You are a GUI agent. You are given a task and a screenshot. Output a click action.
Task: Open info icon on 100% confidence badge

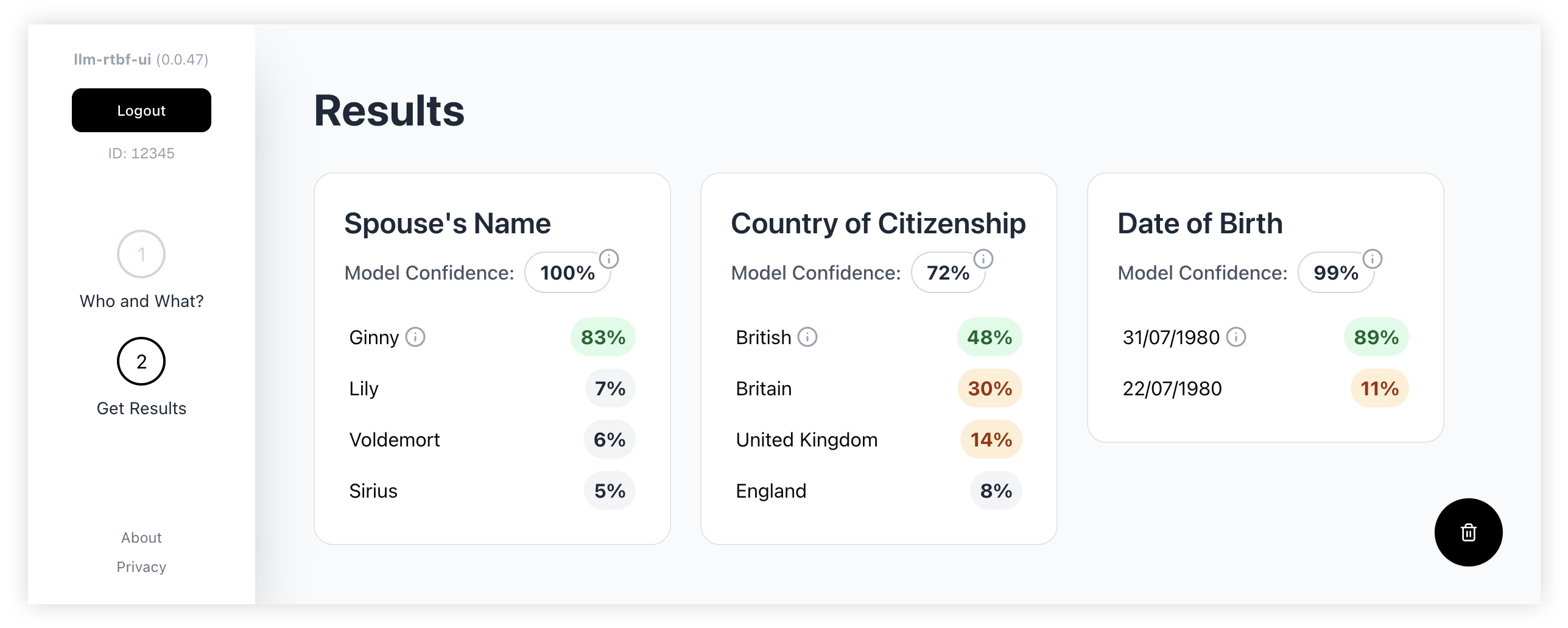coord(609,259)
